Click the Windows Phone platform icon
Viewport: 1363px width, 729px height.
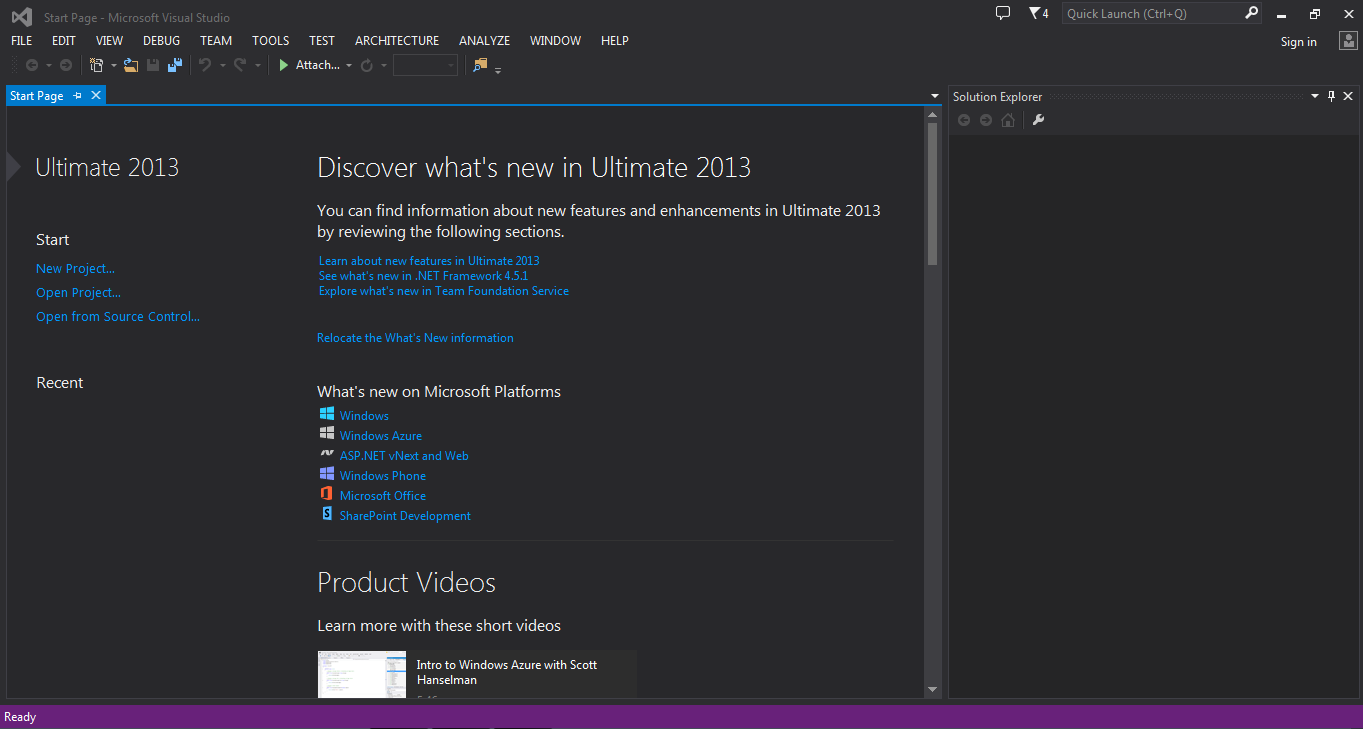coord(326,474)
